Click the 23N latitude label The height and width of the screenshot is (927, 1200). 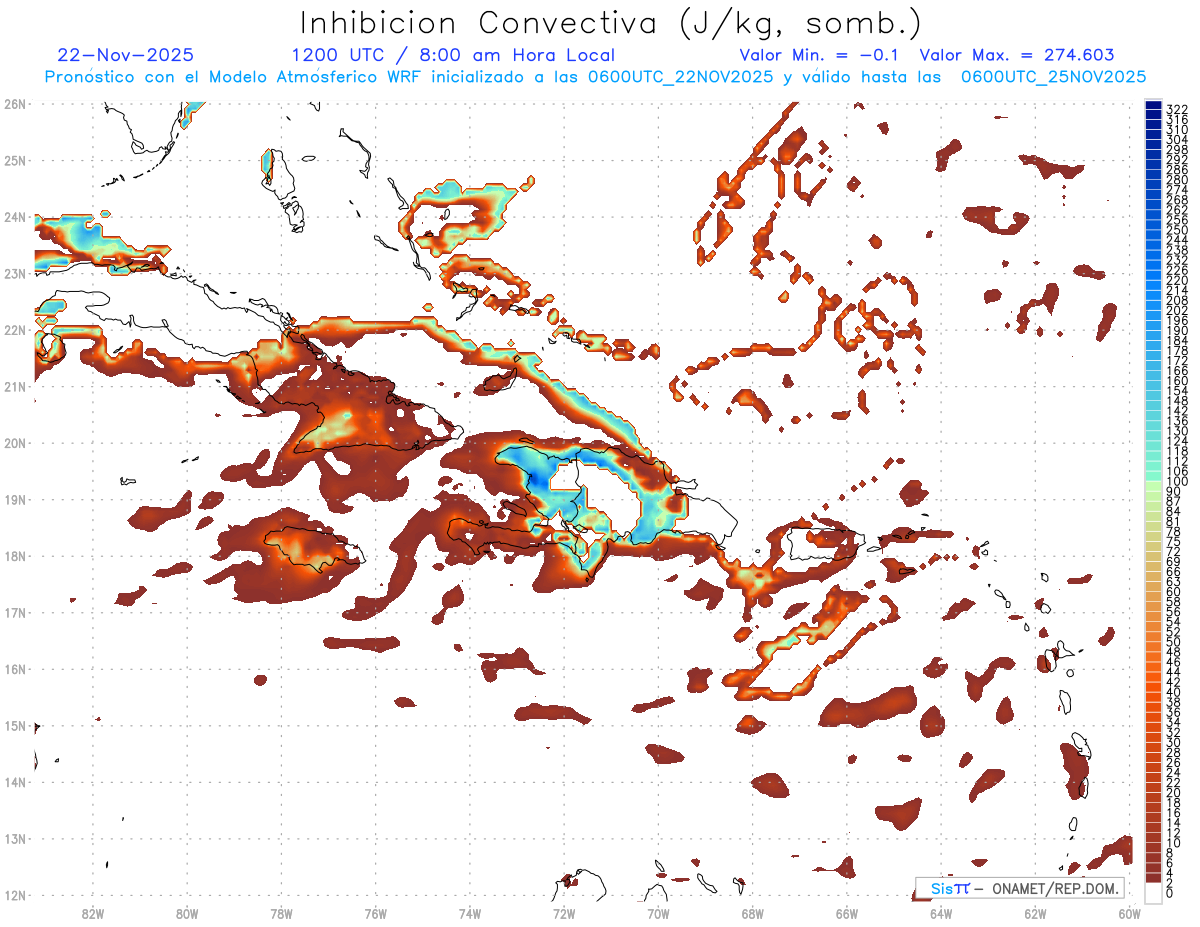pyautogui.click(x=15, y=273)
